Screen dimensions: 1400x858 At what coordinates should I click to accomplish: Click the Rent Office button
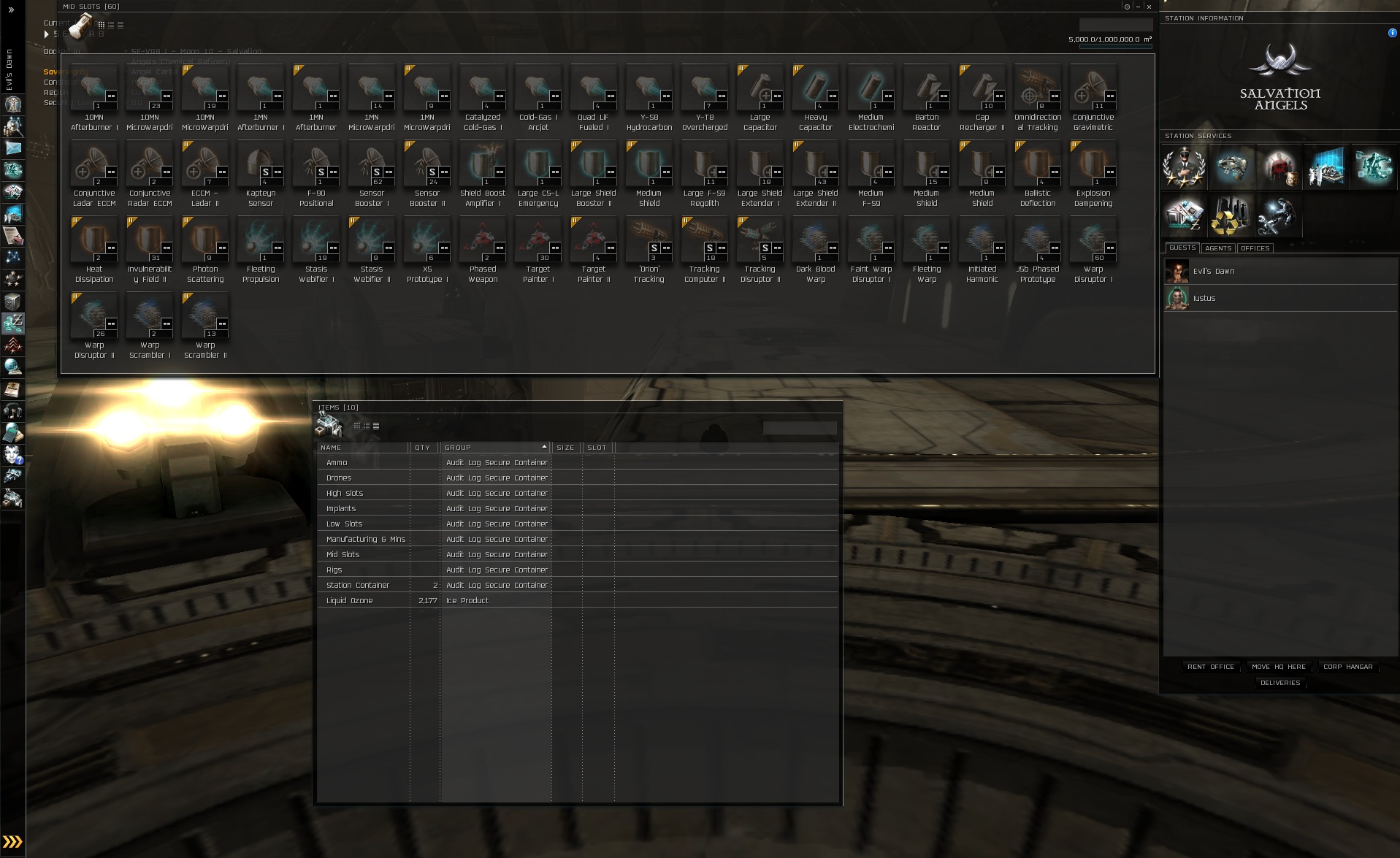click(1211, 667)
